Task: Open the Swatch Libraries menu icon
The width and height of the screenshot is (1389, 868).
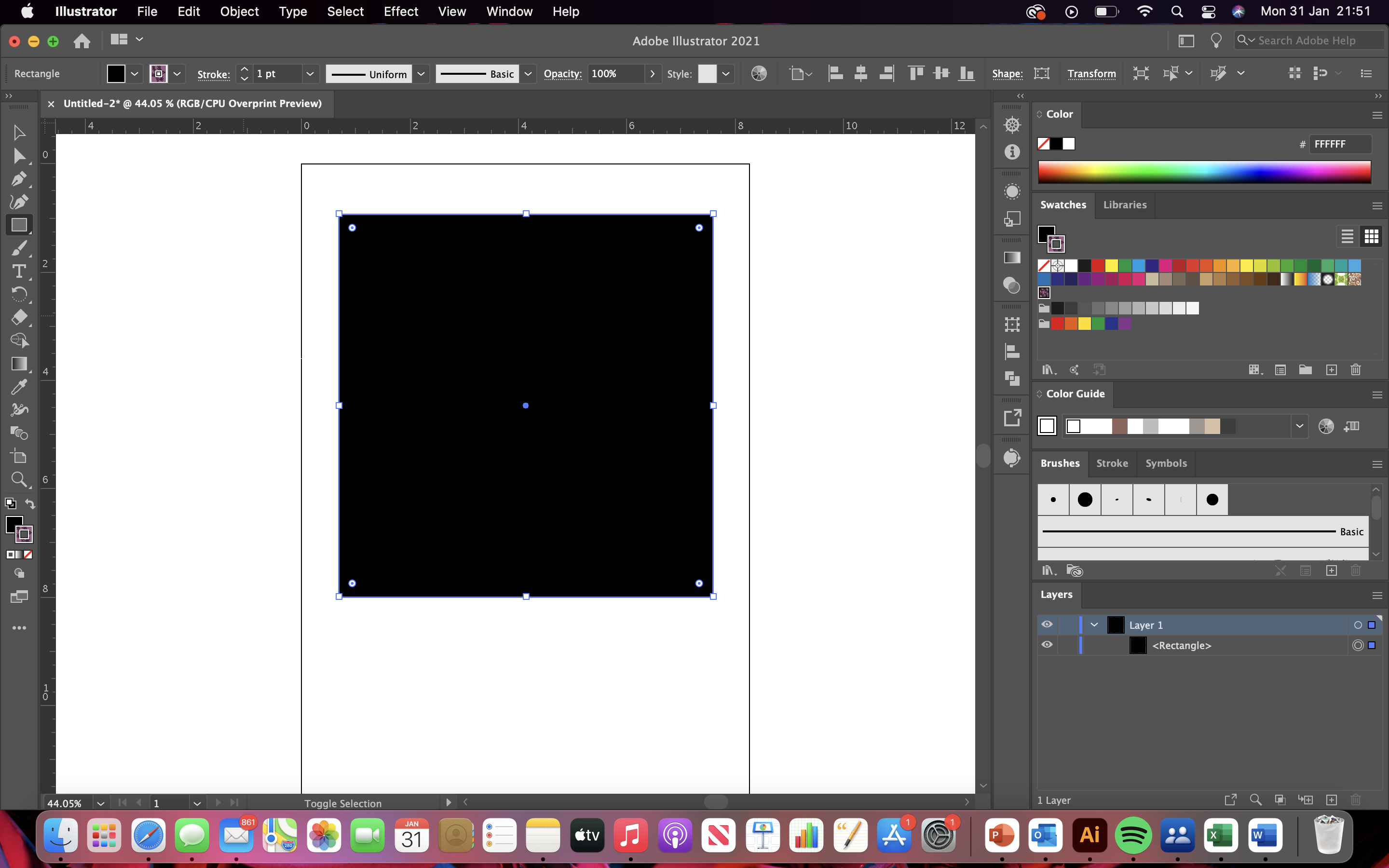Action: pyautogui.click(x=1048, y=370)
